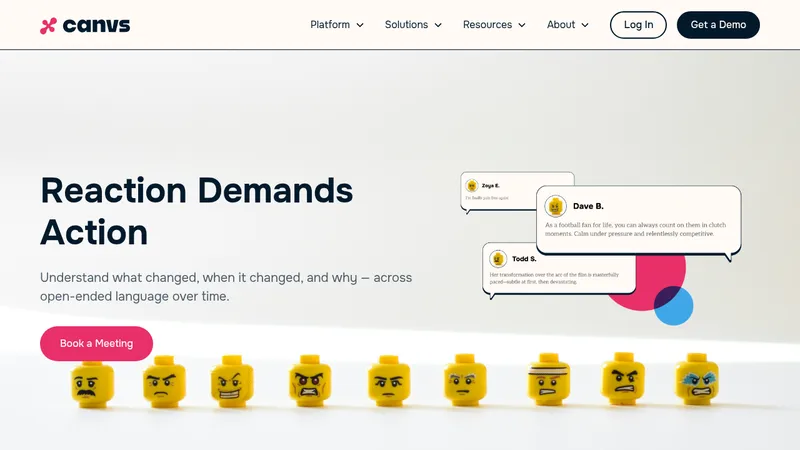Open the canvs wordmark home link
Image resolution: width=800 pixels, height=450 pixels.
click(96, 26)
